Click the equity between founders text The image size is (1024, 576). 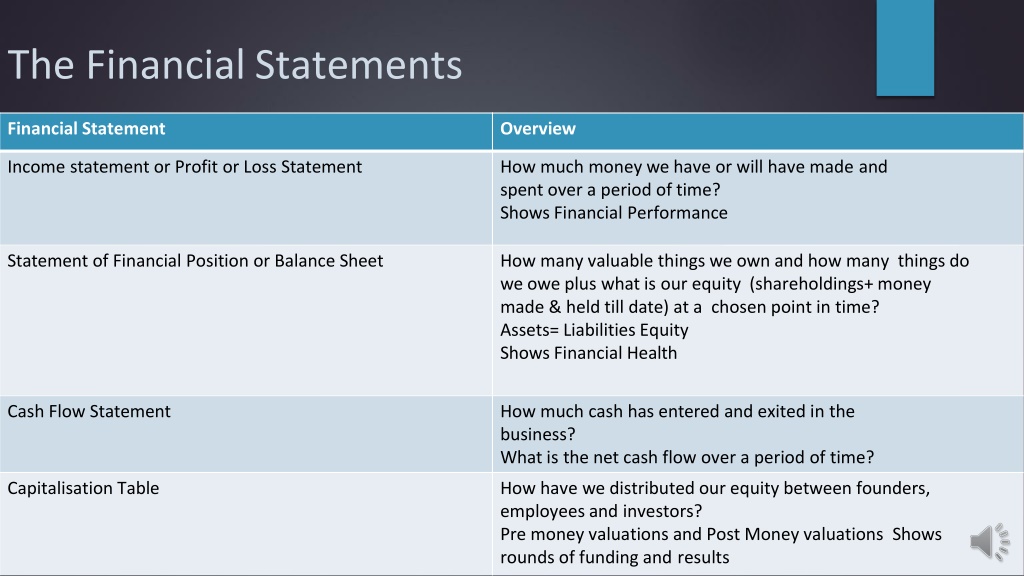pos(715,488)
